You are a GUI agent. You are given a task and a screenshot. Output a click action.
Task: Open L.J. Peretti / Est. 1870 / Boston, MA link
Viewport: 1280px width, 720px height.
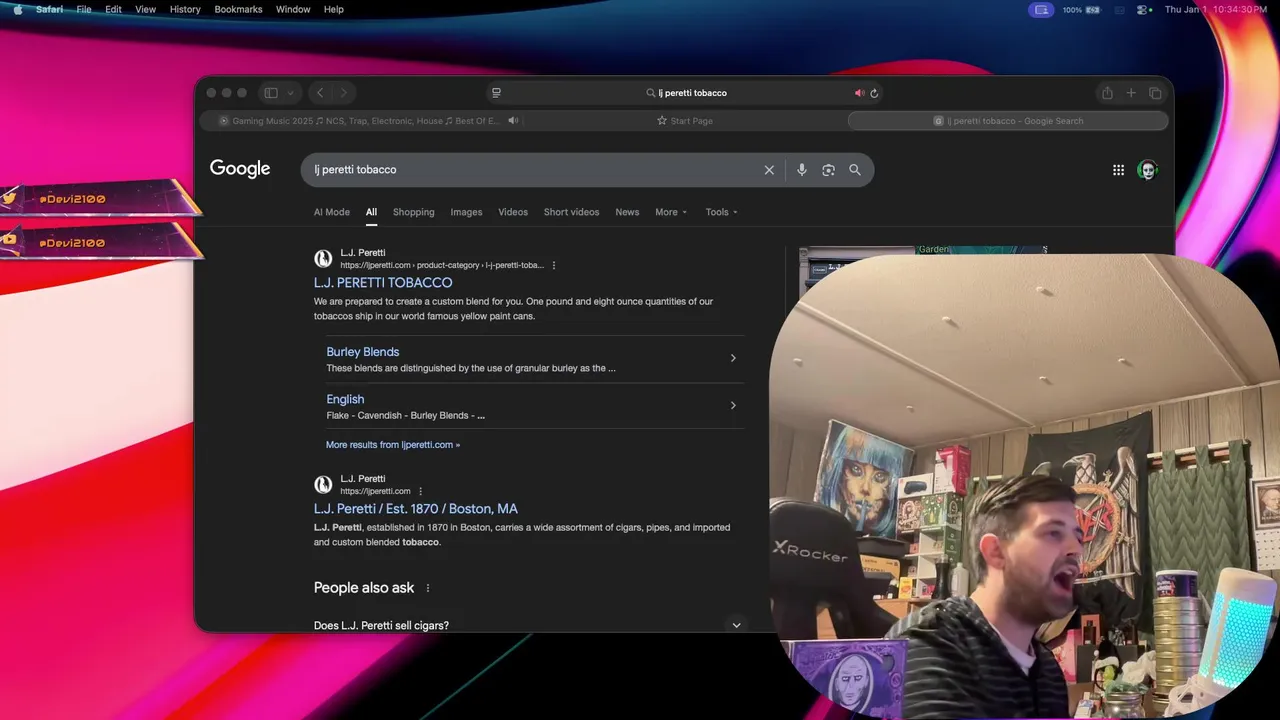pos(416,509)
